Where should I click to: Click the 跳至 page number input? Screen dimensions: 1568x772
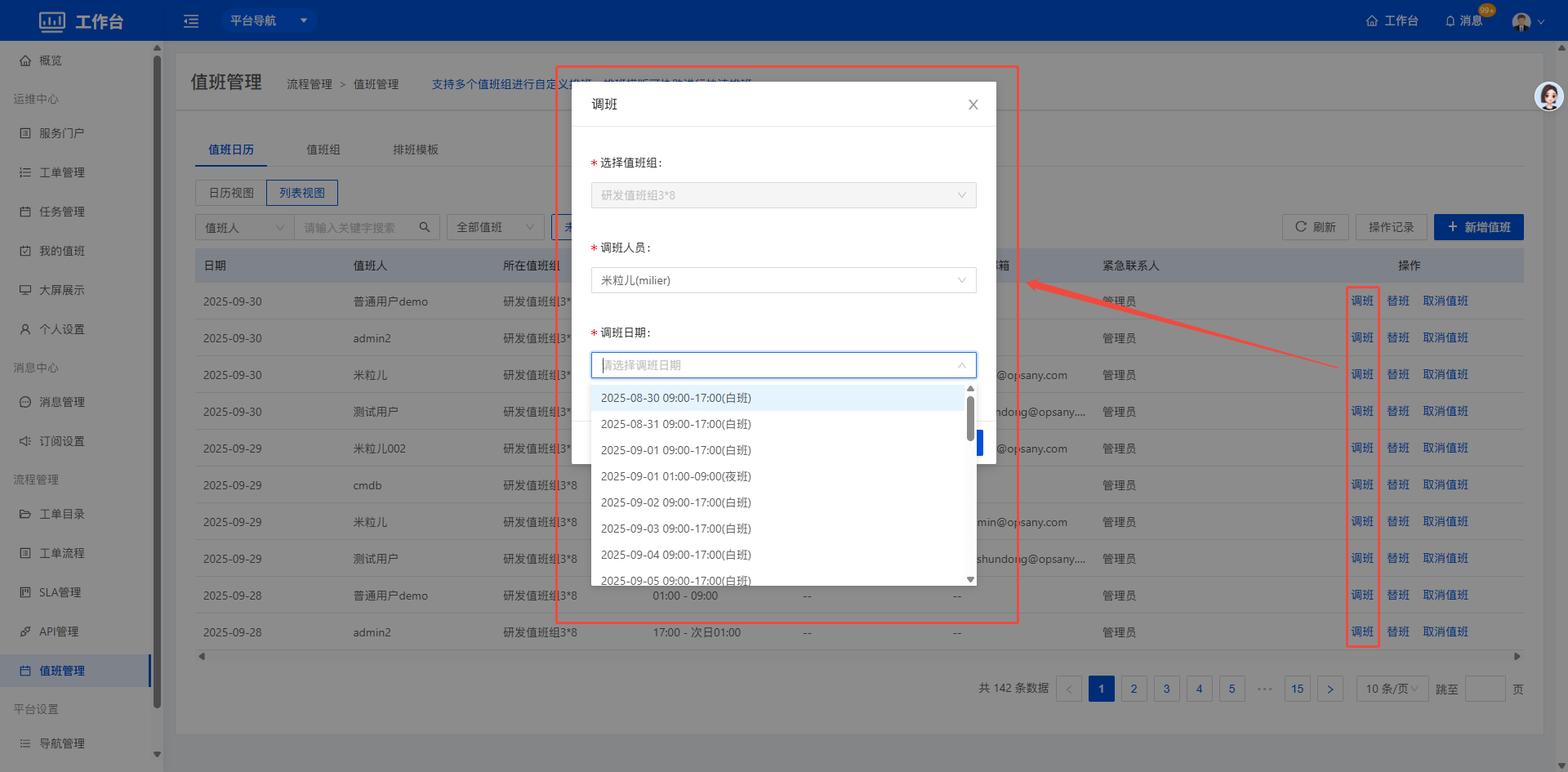point(1485,689)
